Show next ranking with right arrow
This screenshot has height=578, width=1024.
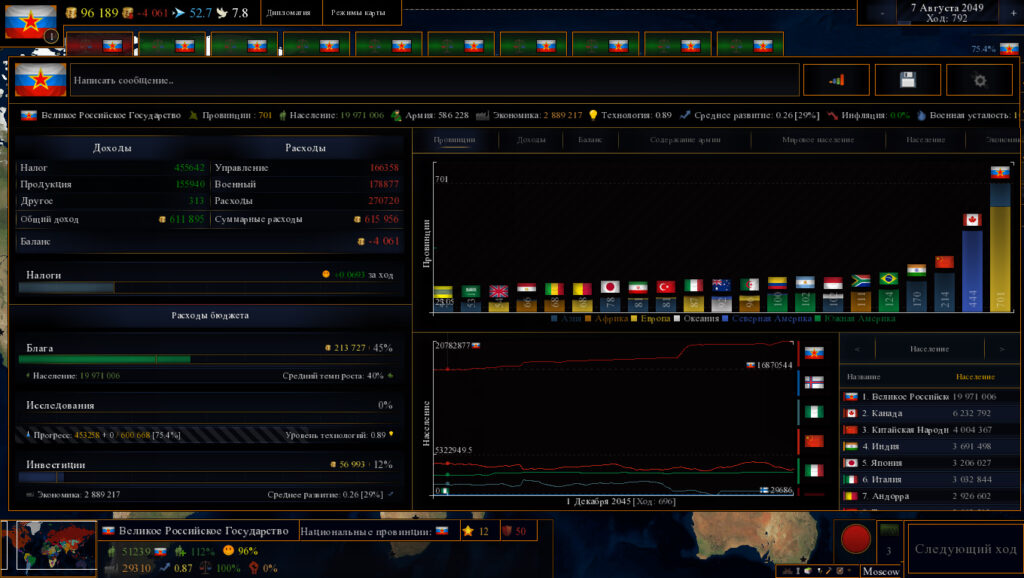point(1001,349)
